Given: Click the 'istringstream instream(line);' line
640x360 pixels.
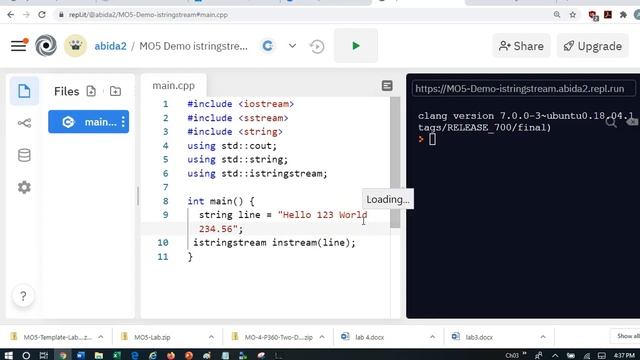Looking at the screenshot, I should [x=274, y=242].
